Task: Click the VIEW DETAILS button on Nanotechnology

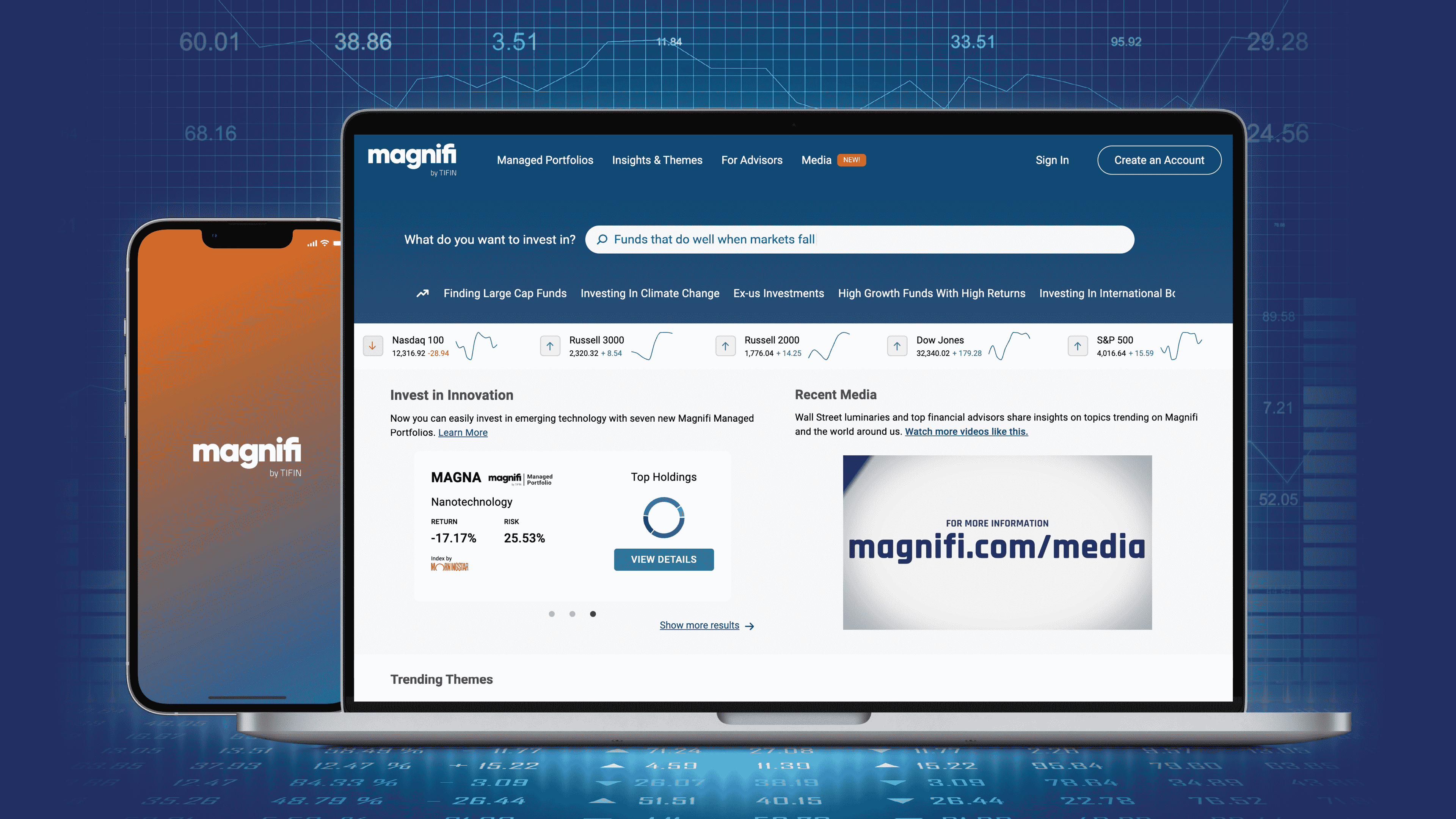Action: (x=663, y=559)
